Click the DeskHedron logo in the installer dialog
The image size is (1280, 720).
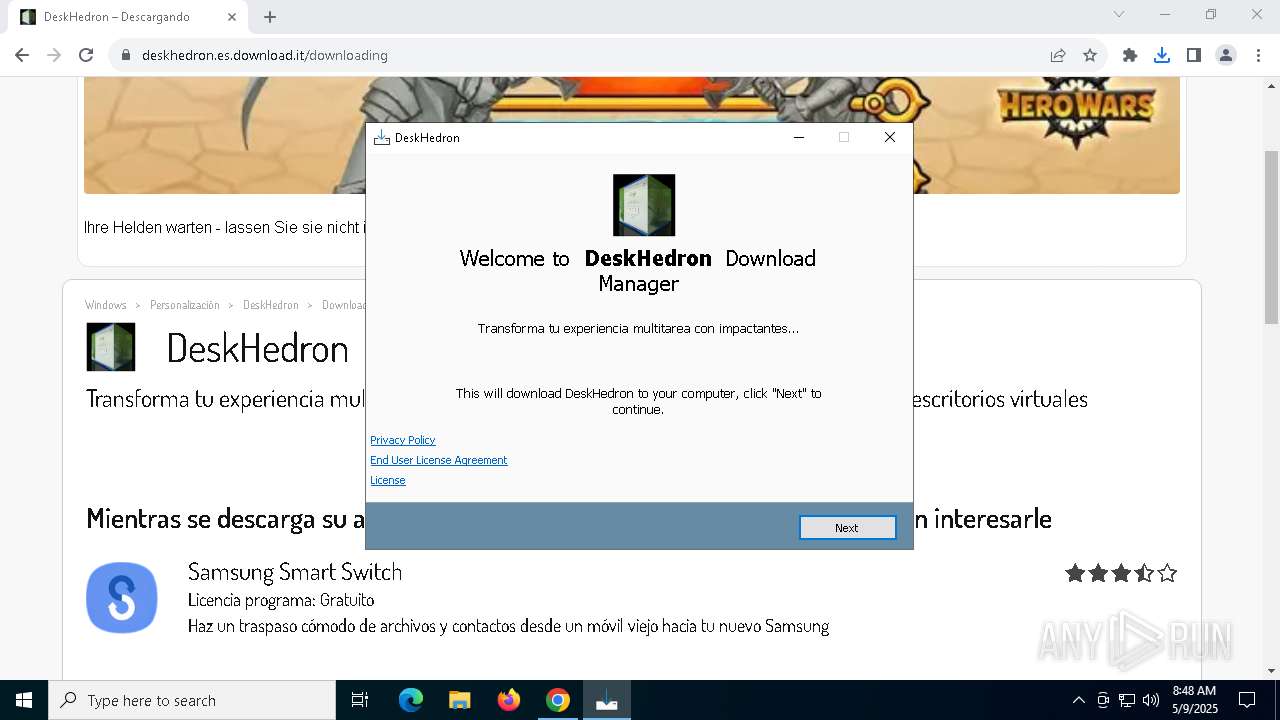point(644,205)
